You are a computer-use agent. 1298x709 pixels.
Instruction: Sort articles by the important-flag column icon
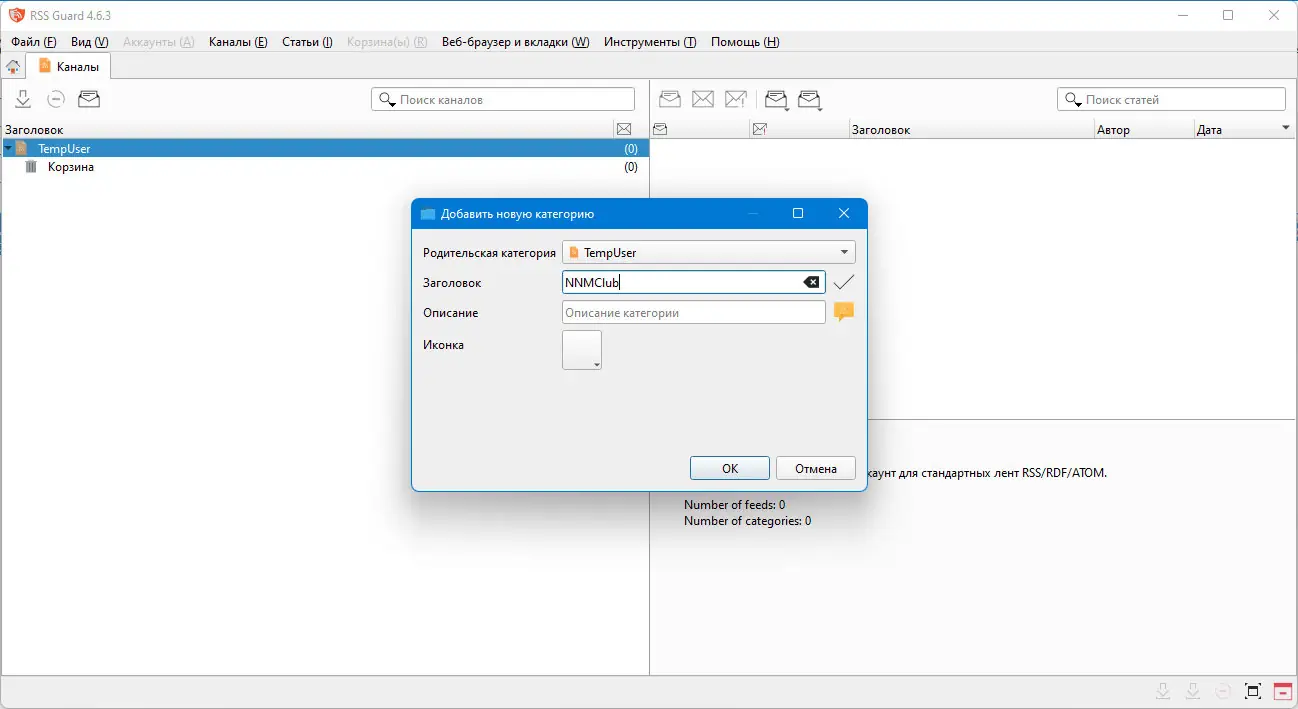[x=760, y=130]
